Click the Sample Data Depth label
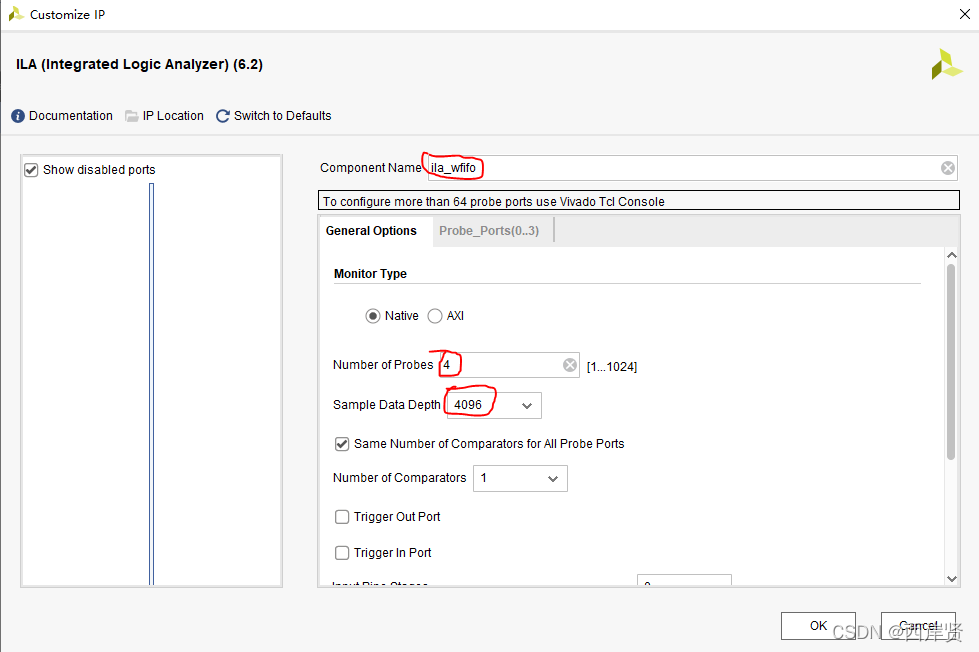This screenshot has width=979, height=652. (x=386, y=405)
